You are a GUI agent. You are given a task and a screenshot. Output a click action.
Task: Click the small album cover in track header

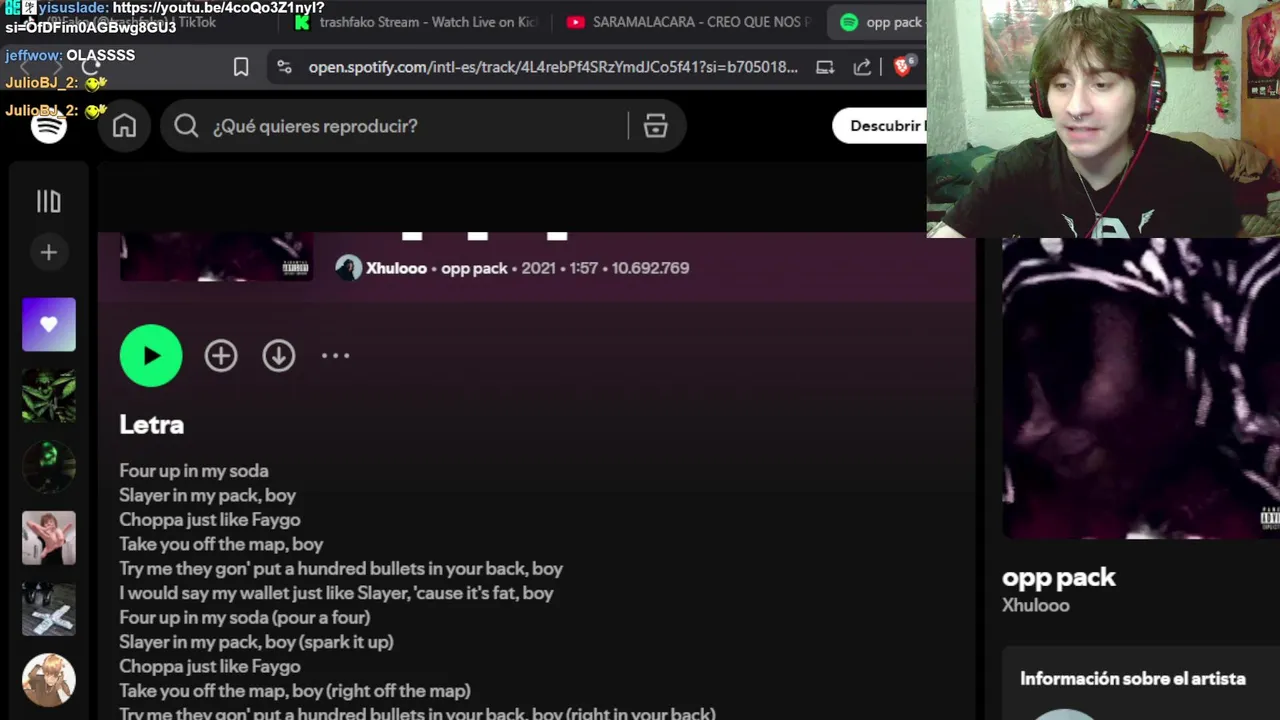coord(216,257)
